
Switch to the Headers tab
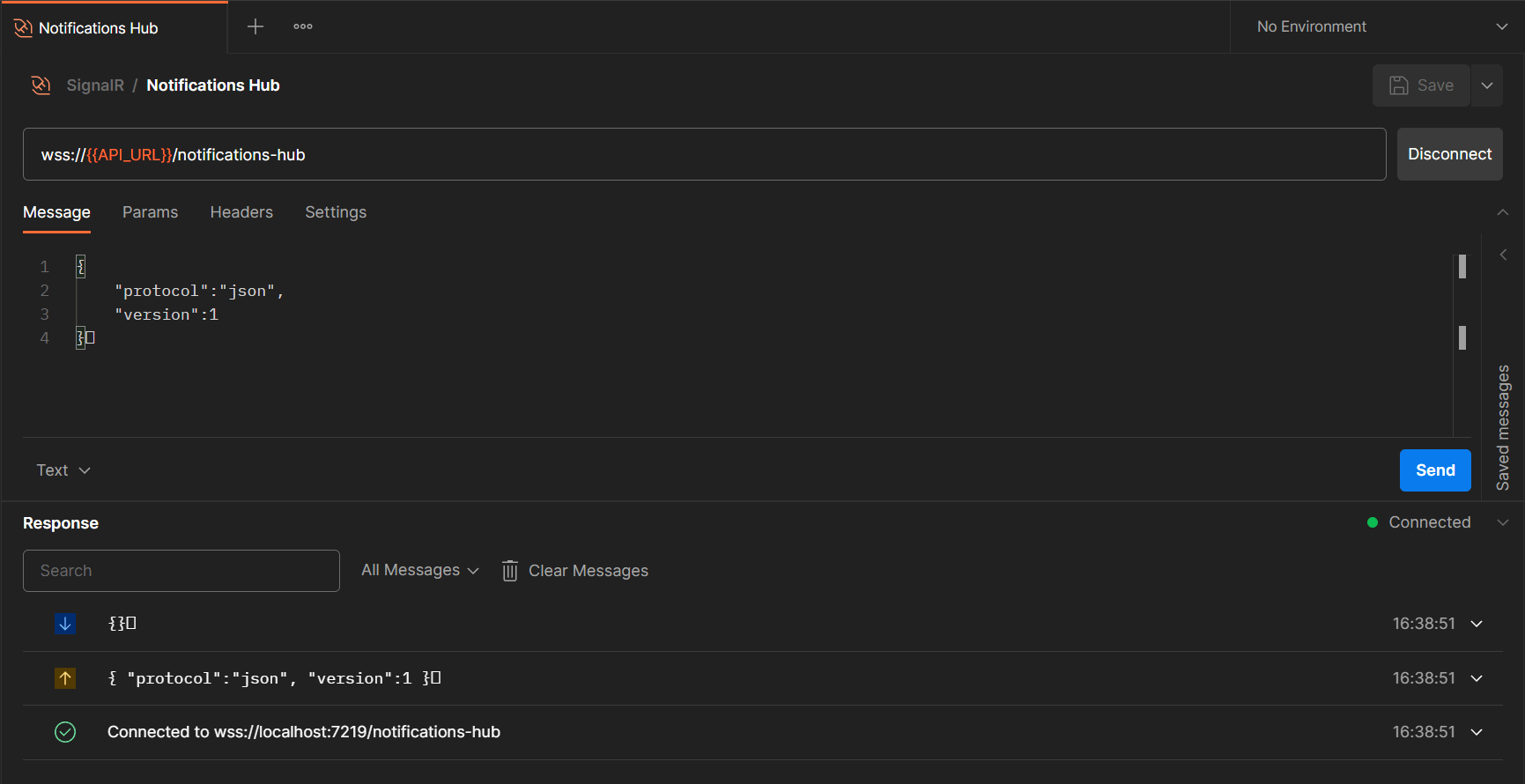tap(241, 212)
